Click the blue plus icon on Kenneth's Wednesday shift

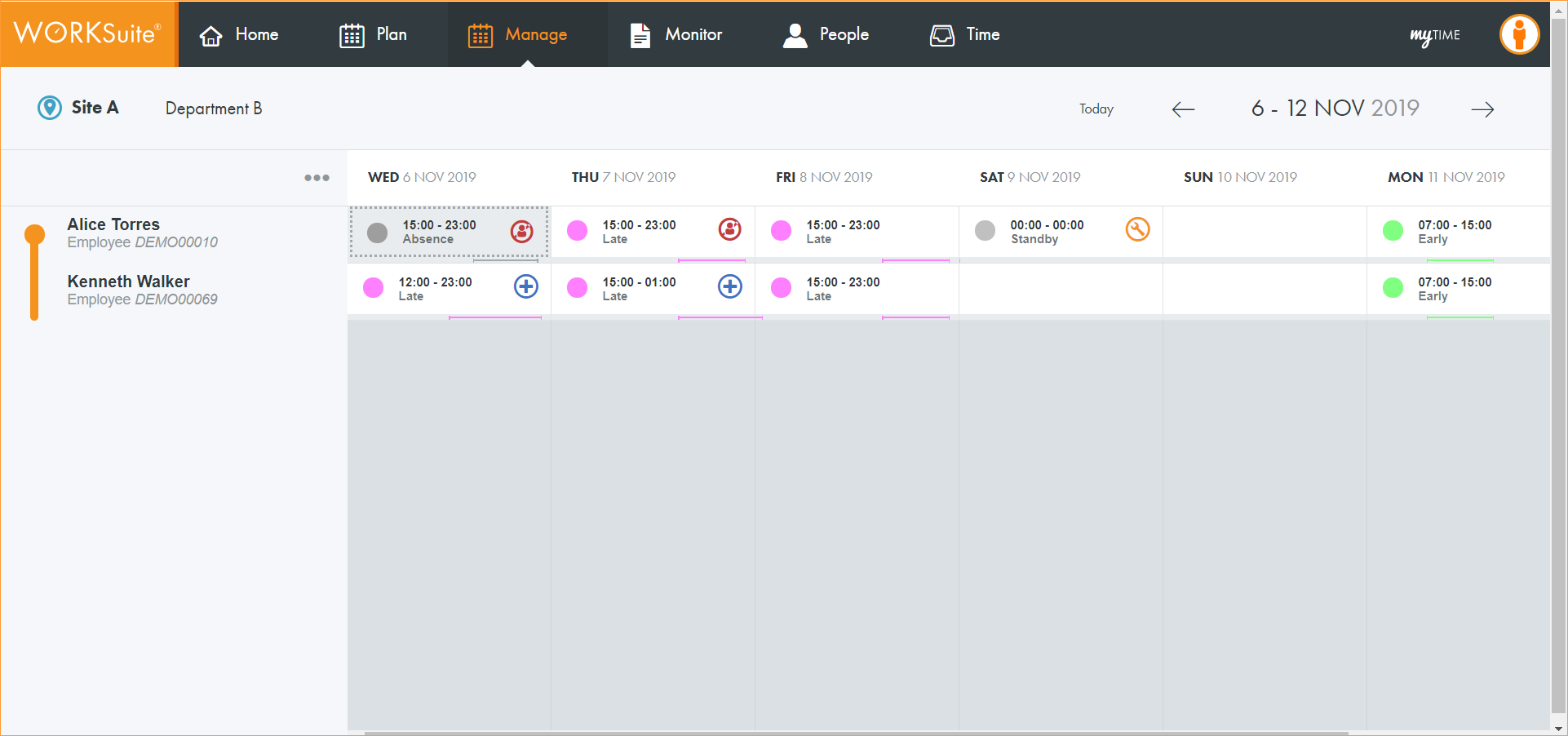pyautogui.click(x=526, y=286)
